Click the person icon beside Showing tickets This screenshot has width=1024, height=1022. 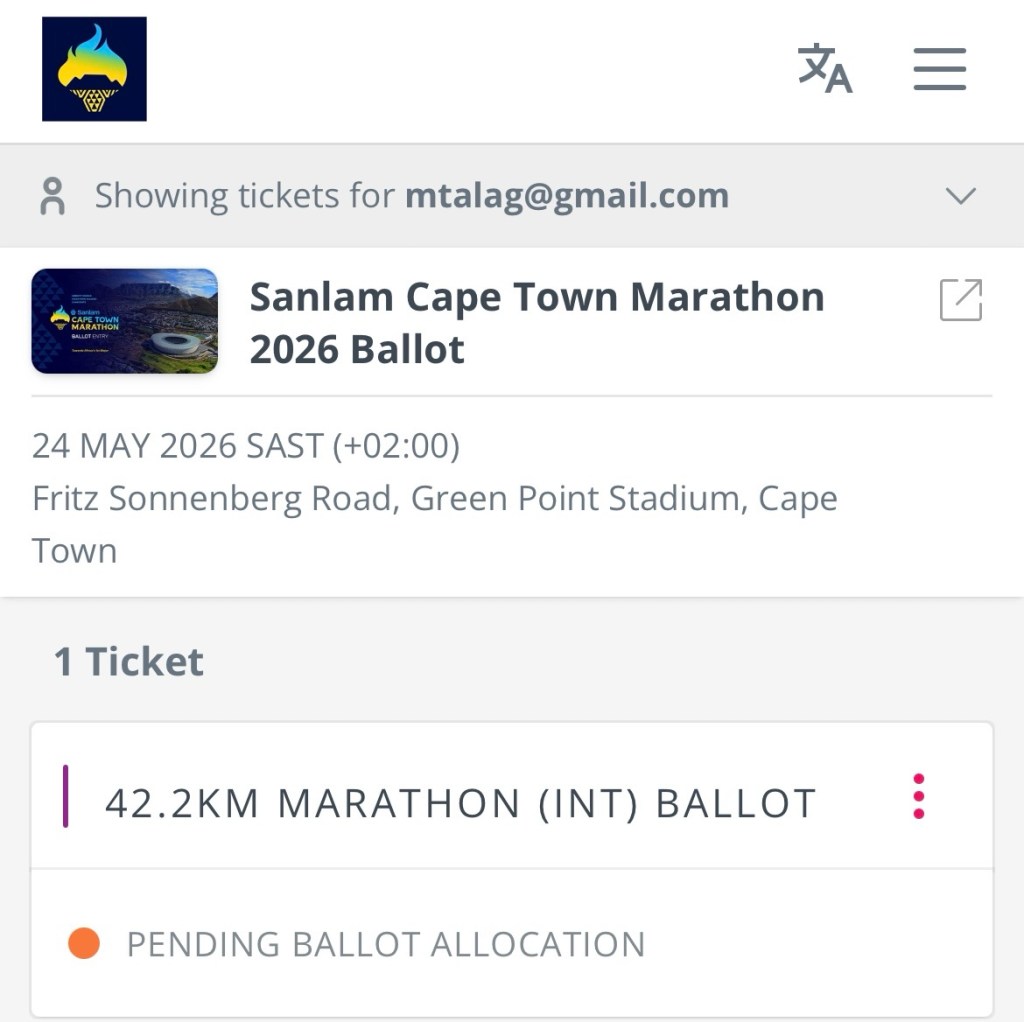pyautogui.click(x=52, y=196)
